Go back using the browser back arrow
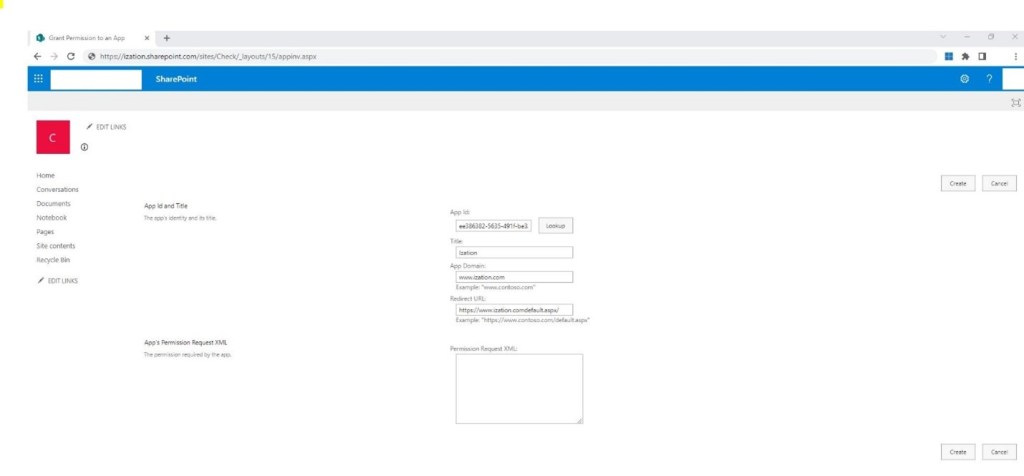This screenshot has height=476, width=1024. (x=38, y=56)
